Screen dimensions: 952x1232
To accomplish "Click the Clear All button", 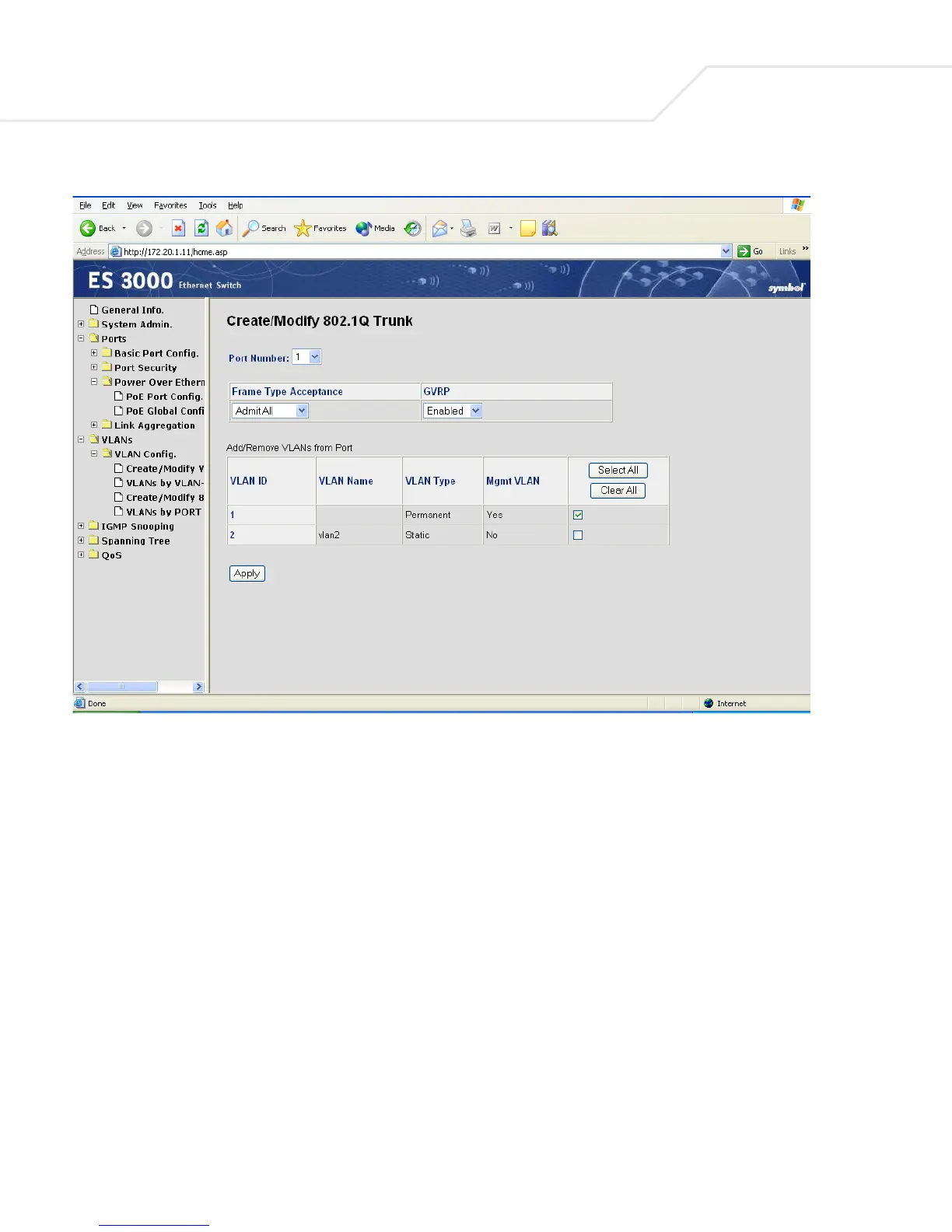I will tap(618, 490).
